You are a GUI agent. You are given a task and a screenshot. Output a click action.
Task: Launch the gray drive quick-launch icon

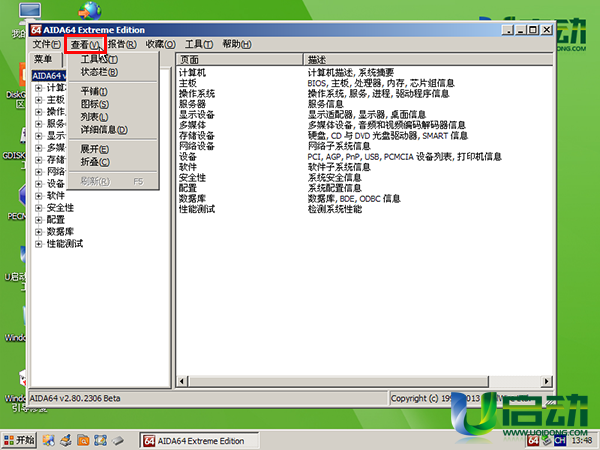(118, 440)
